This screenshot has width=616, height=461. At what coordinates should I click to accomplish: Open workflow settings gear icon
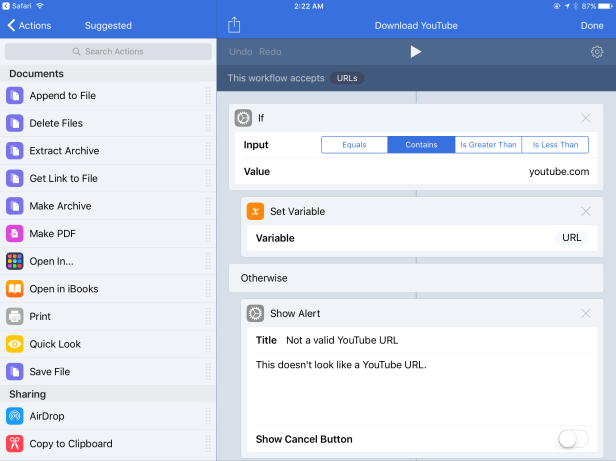[597, 52]
